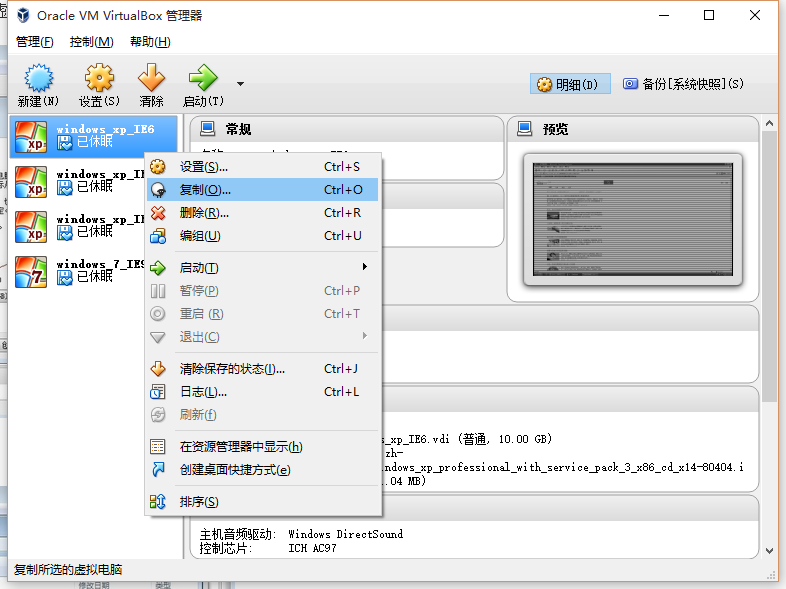This screenshot has height=589, width=786.
Task: Click the saved-state icon on windows_xp_IE6
Action: pyautogui.click(x=65, y=143)
